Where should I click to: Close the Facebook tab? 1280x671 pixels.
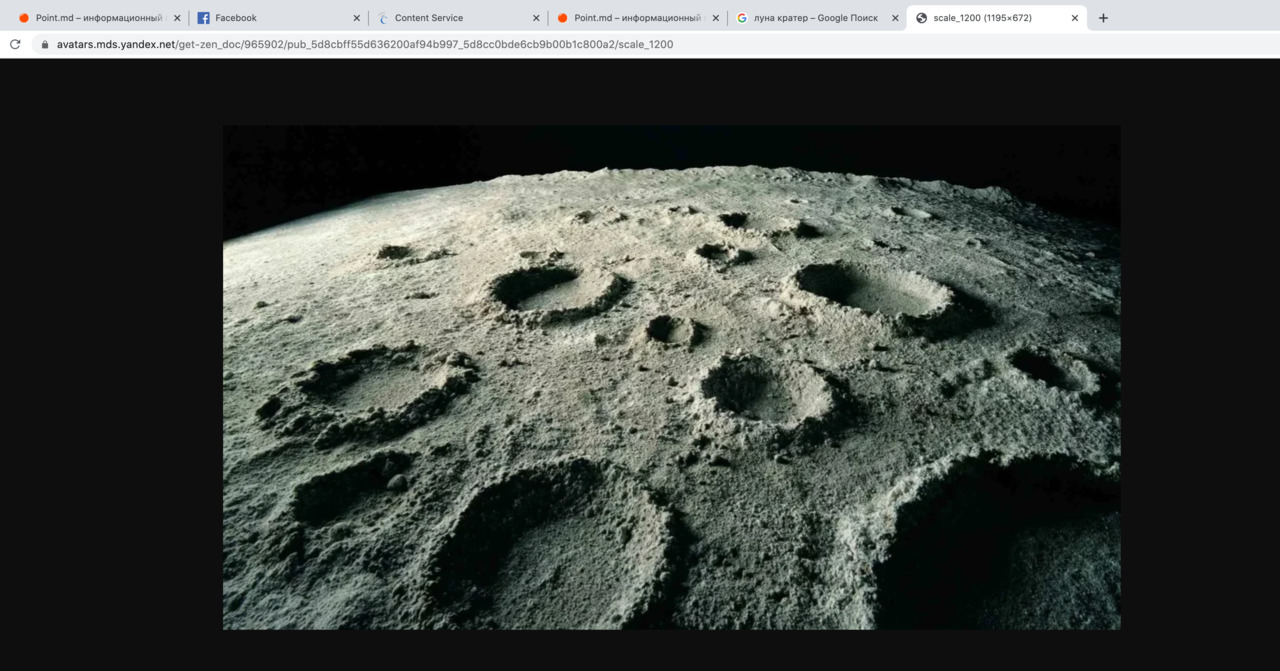pos(357,18)
